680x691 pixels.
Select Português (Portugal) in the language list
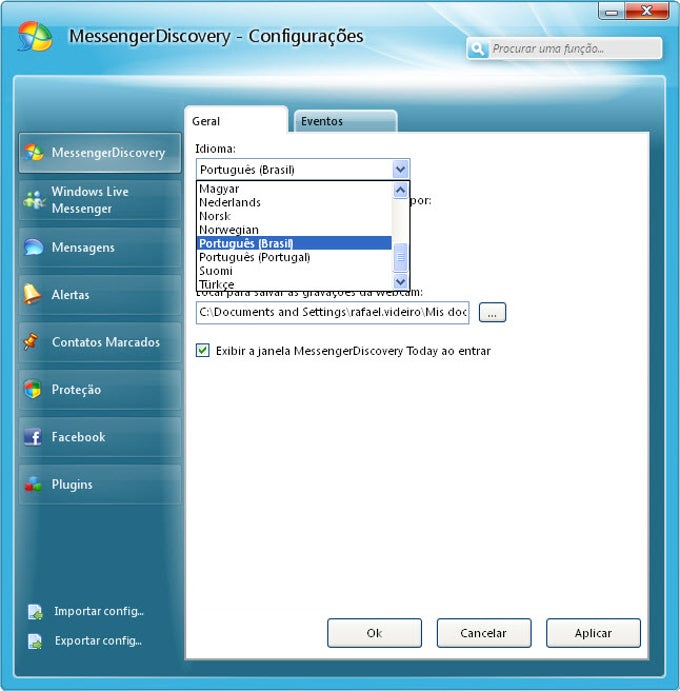click(x=294, y=257)
